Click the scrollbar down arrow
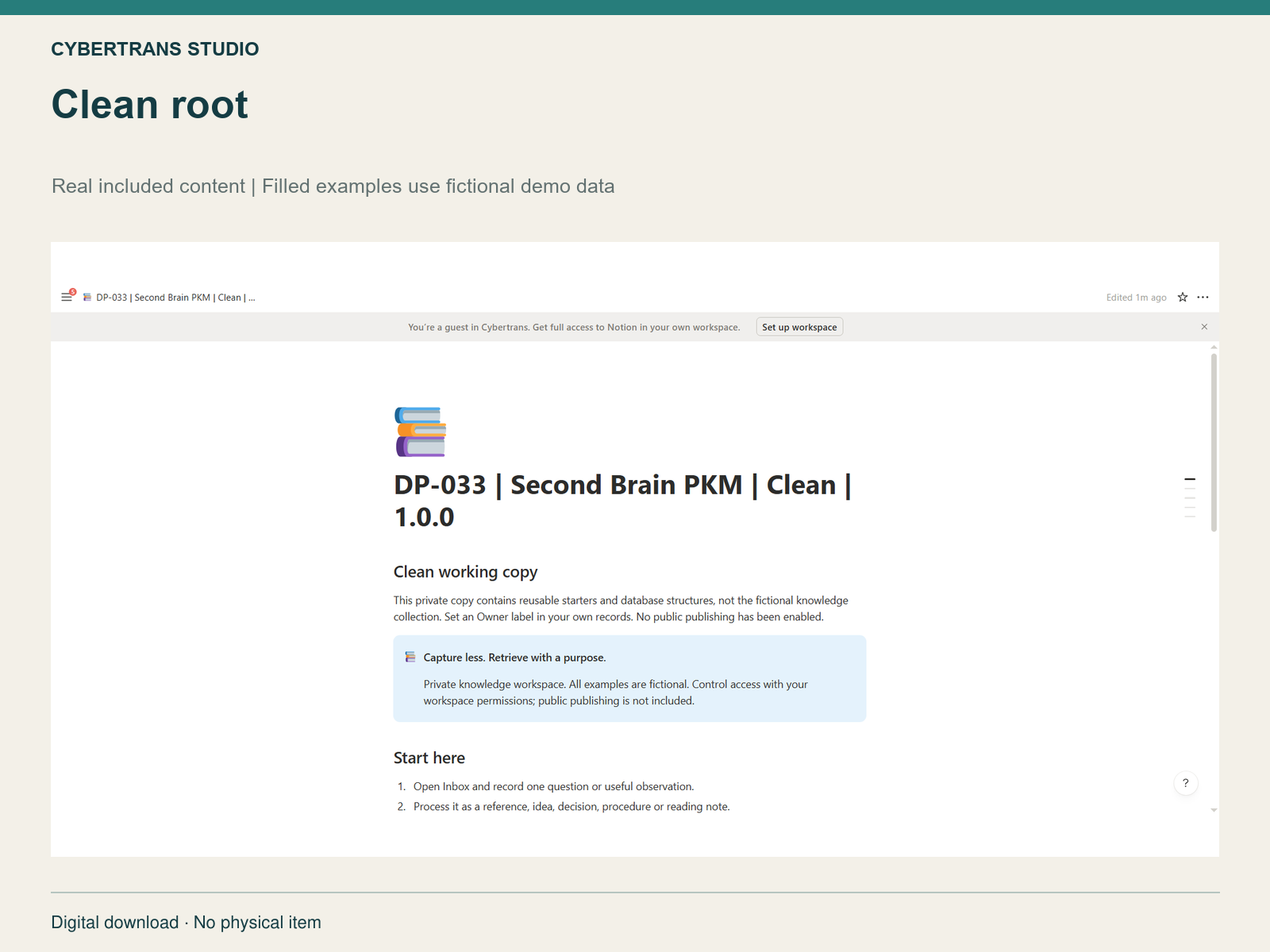The height and width of the screenshot is (952, 1270). (1214, 810)
